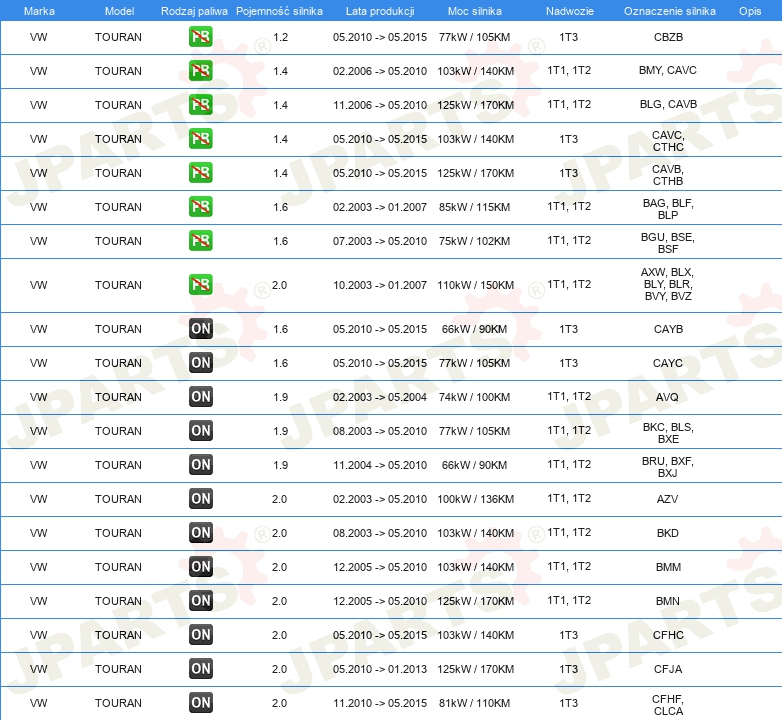The height and width of the screenshot is (720, 782).
Task: Click production years 05.2010 -> 01.2013
Action: click(380, 669)
